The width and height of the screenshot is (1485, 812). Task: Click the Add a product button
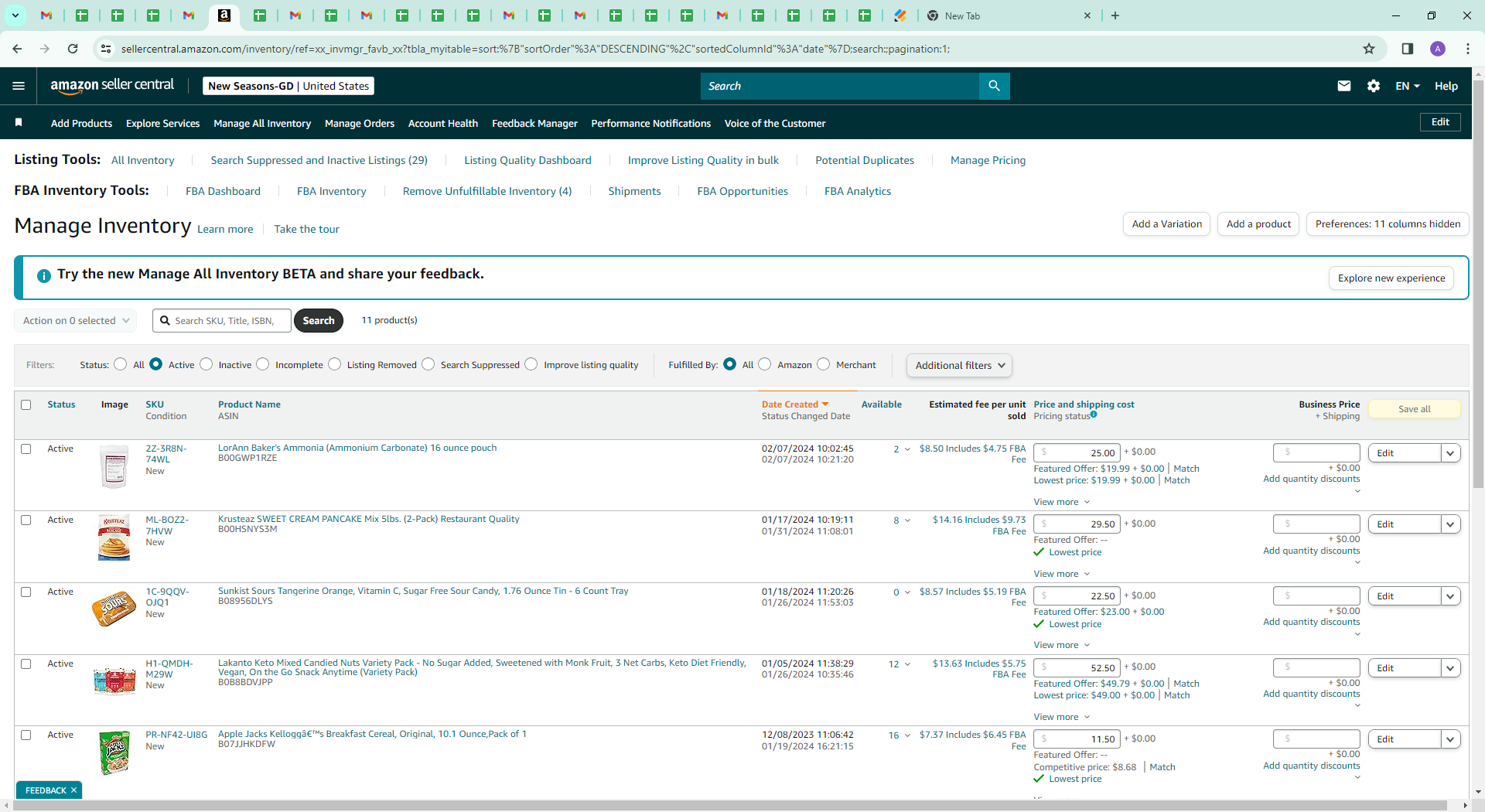coord(1258,224)
